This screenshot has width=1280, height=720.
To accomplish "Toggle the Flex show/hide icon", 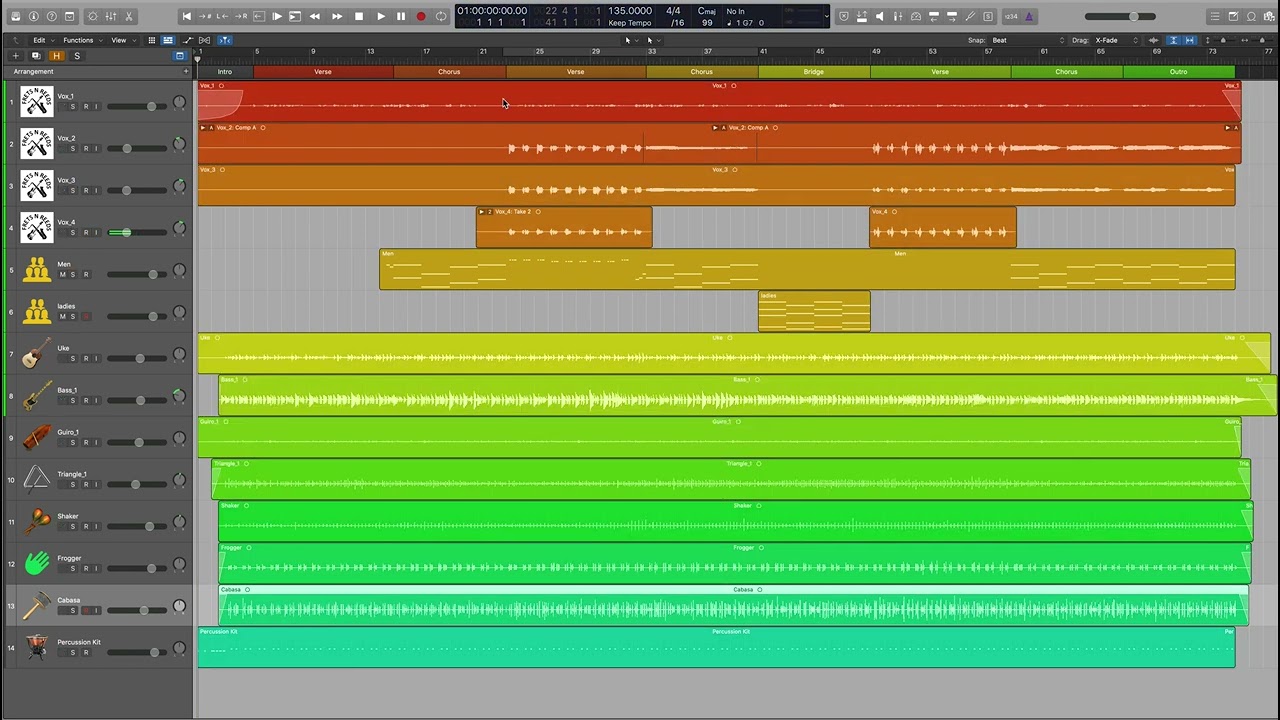I will (x=203, y=40).
